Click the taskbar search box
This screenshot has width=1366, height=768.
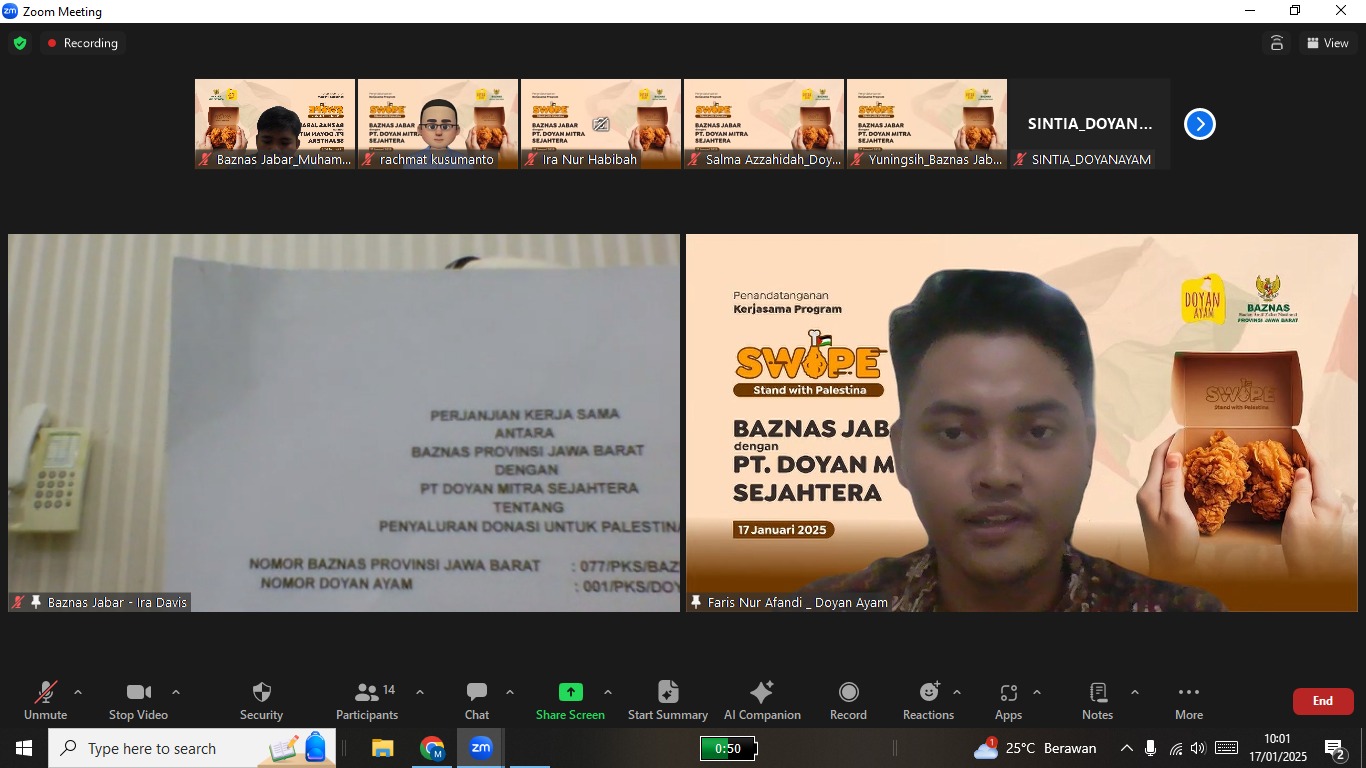pyautogui.click(x=192, y=748)
